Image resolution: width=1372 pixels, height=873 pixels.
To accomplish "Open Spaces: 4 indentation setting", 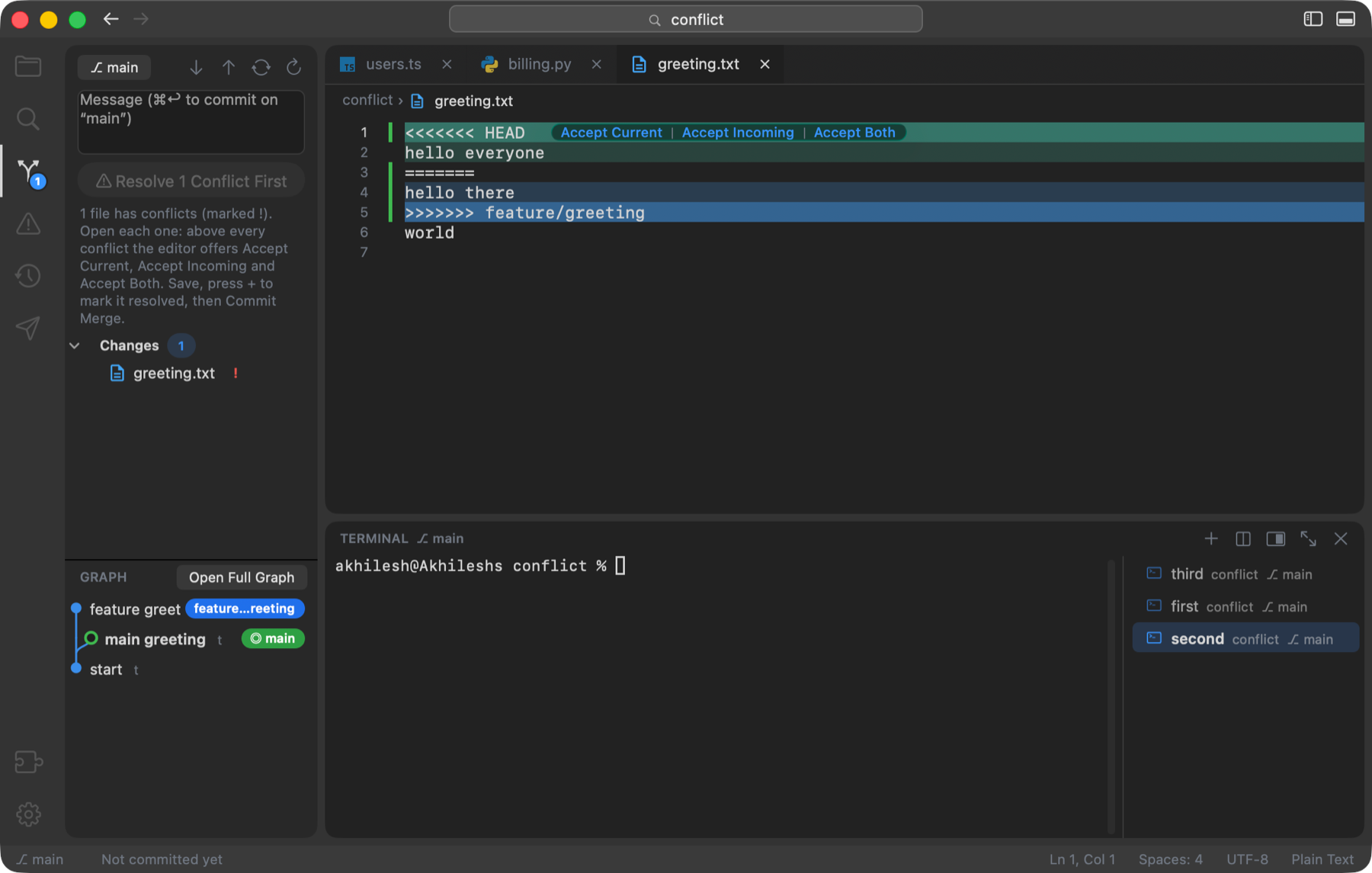I will pyautogui.click(x=1171, y=859).
